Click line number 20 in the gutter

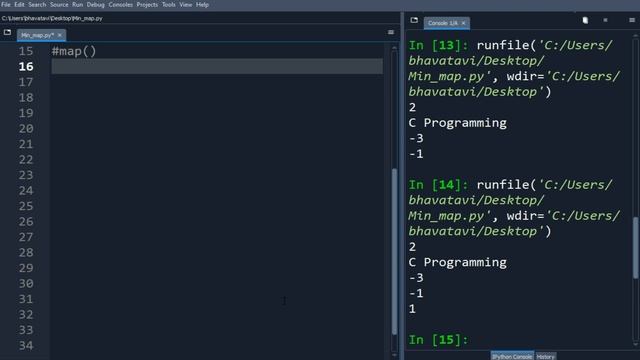pos(26,129)
